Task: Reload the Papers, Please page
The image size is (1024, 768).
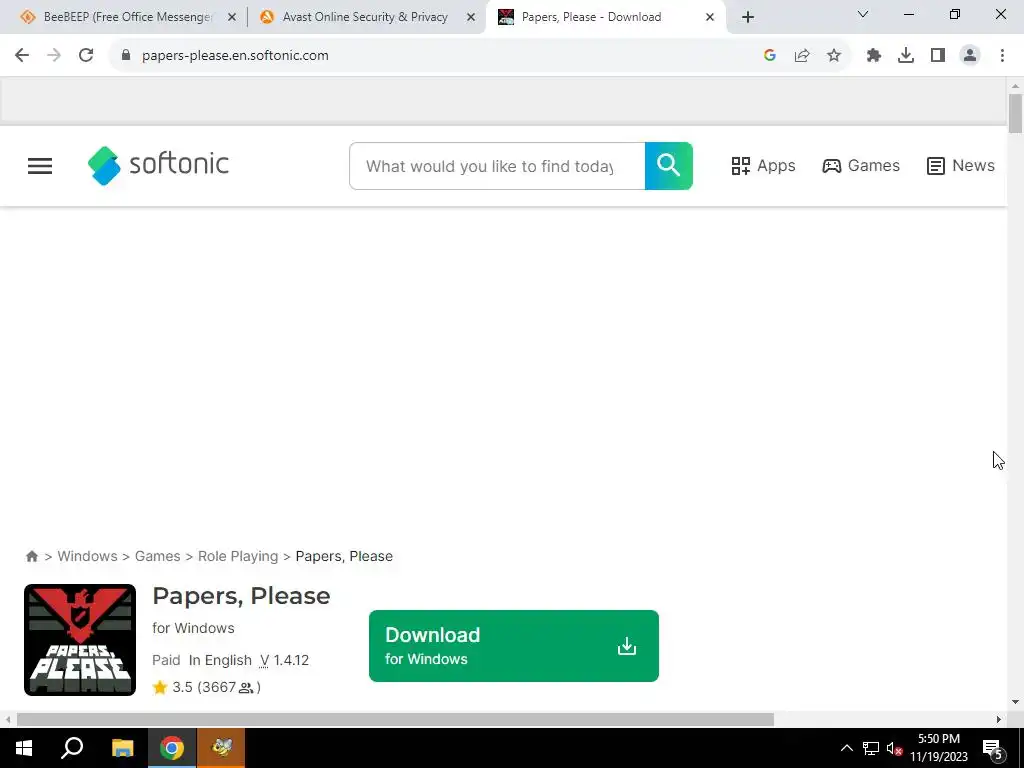Action: (86, 56)
